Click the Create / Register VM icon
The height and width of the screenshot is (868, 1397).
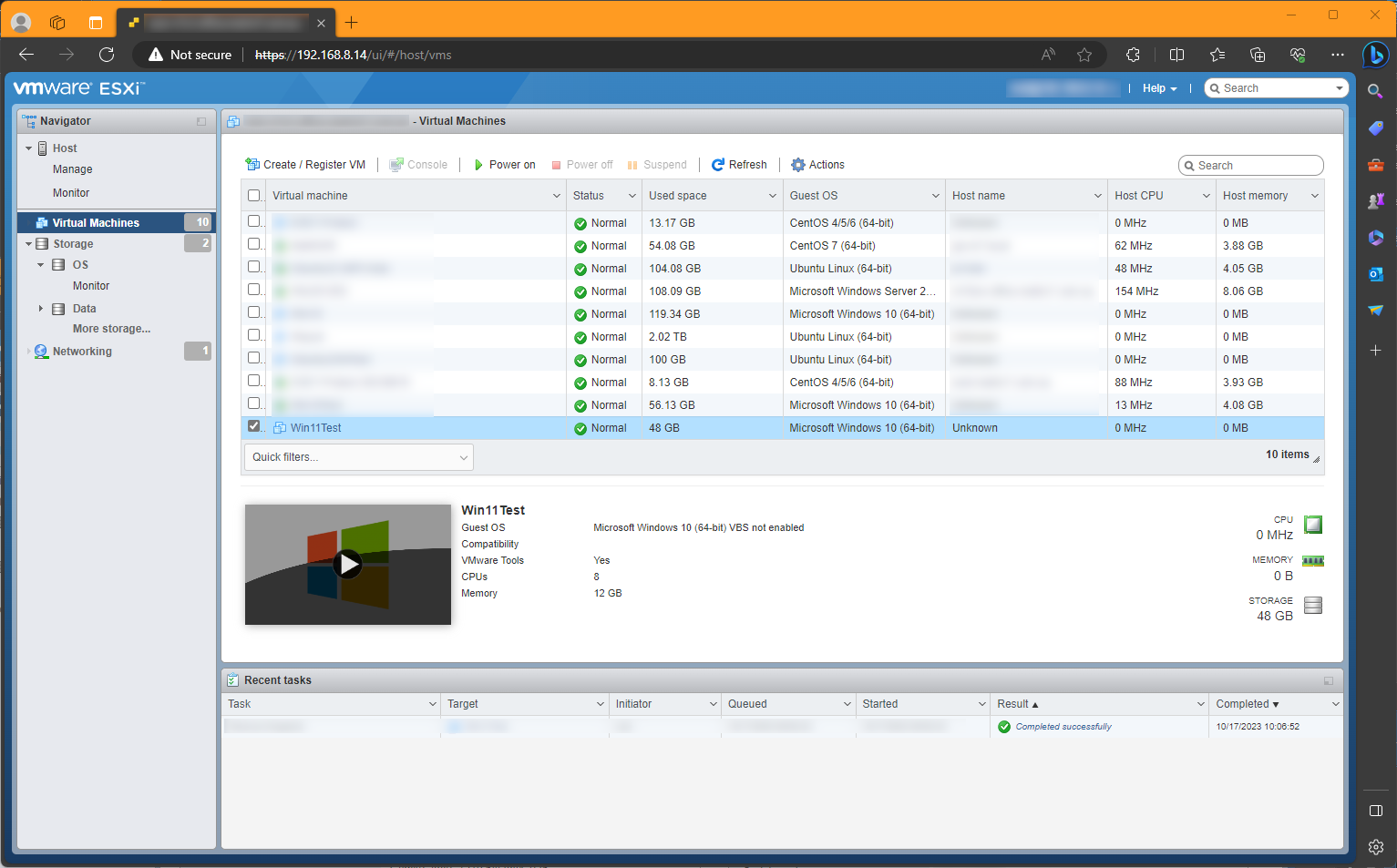(x=252, y=164)
